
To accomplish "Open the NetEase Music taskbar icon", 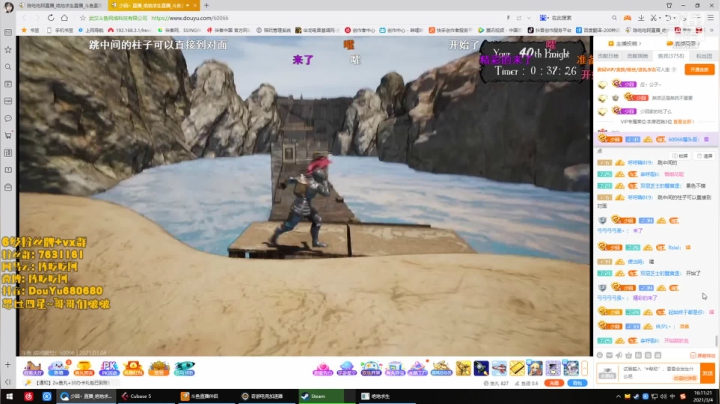I will click(x=28, y=396).
